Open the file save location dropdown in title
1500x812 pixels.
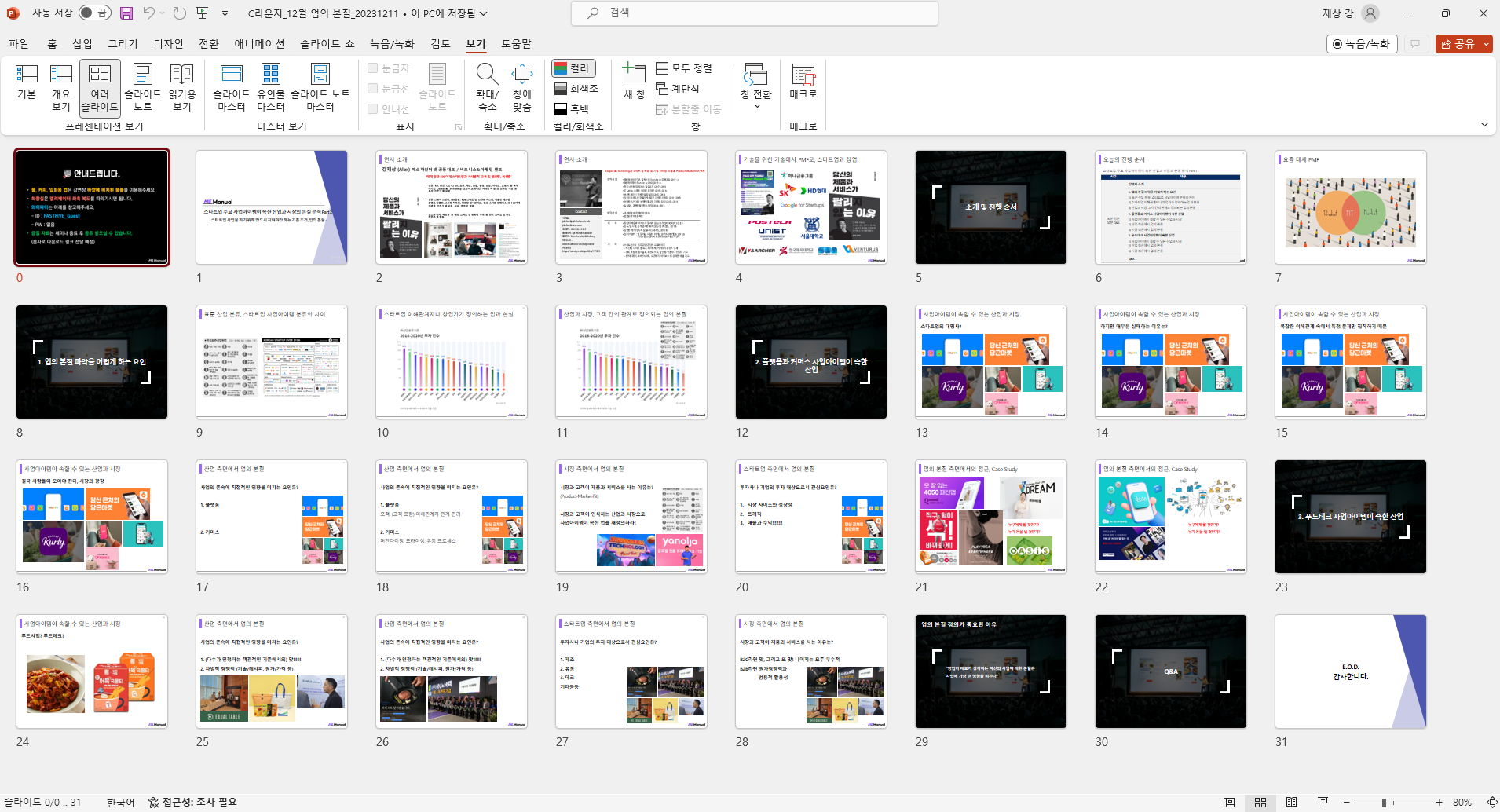pyautogui.click(x=484, y=13)
